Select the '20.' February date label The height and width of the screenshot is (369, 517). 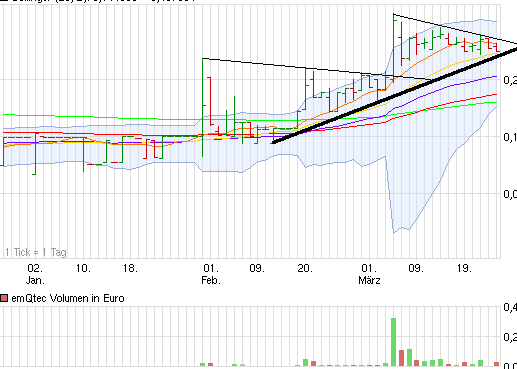click(x=305, y=268)
